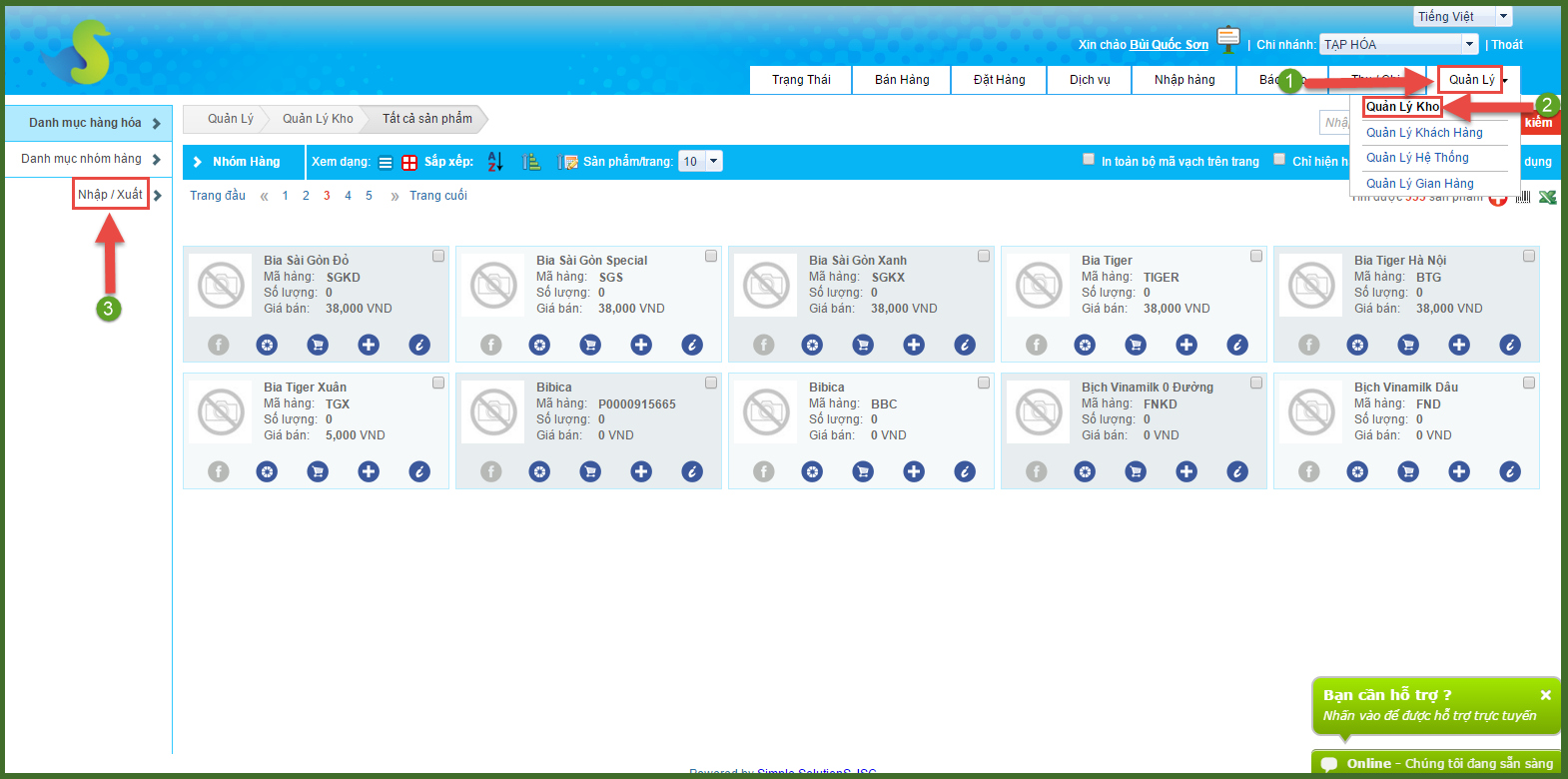This screenshot has width=1568, height=779.
Task: Export product list to Excel
Action: coord(1547,197)
